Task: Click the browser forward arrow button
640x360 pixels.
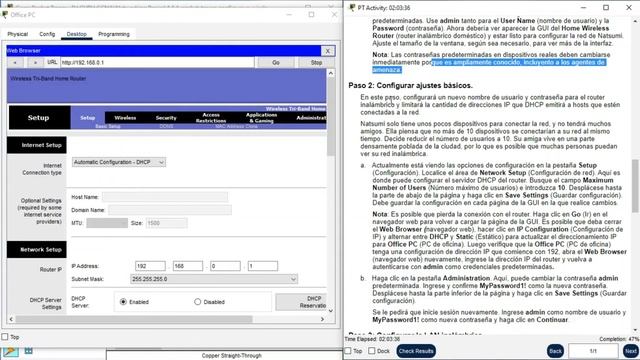Action: (x=35, y=62)
